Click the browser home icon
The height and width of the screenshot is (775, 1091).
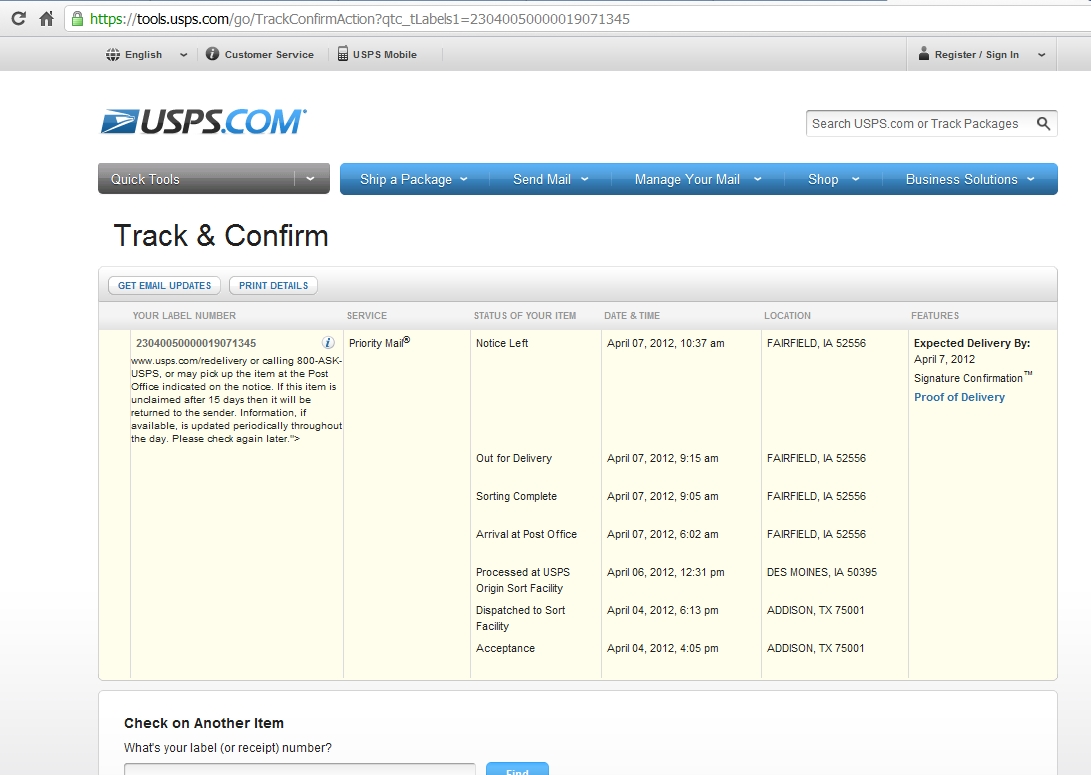(x=47, y=19)
